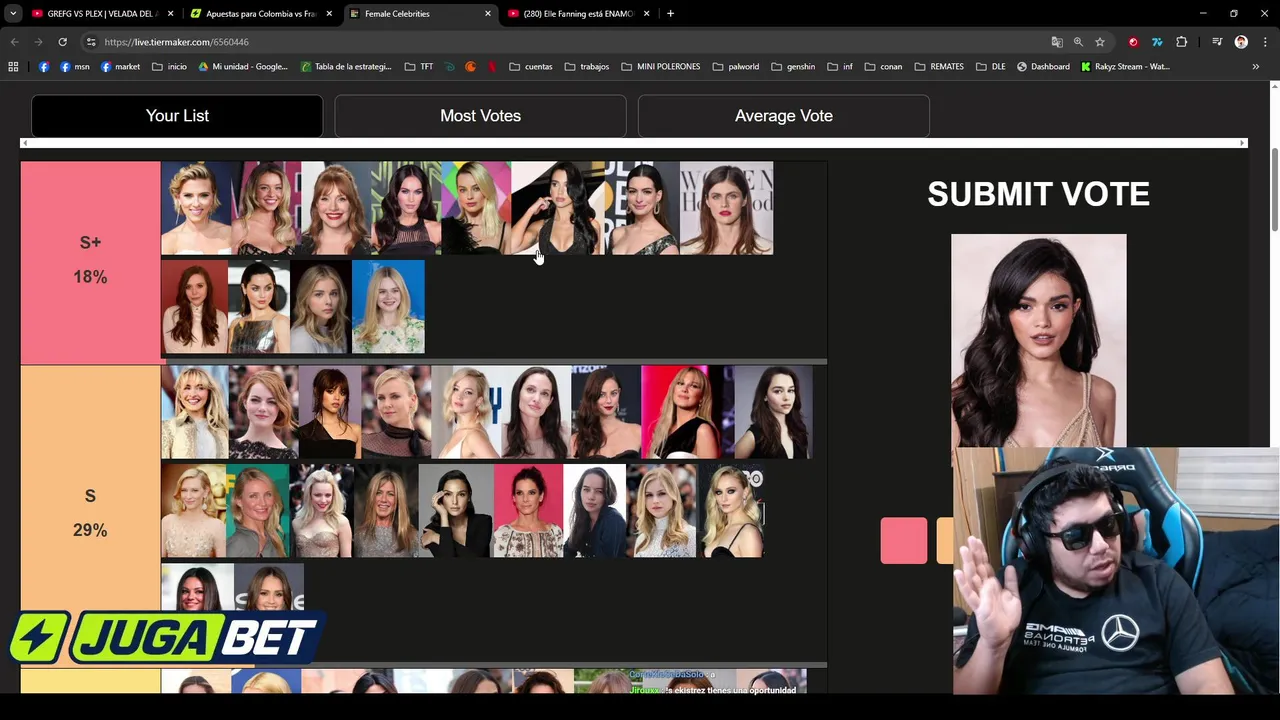Click the S 29% tier label
This screenshot has height=720, width=1280.
[x=90, y=513]
